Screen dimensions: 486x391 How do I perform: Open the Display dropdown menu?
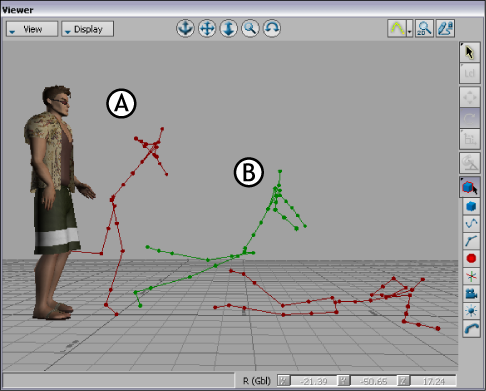88,29
